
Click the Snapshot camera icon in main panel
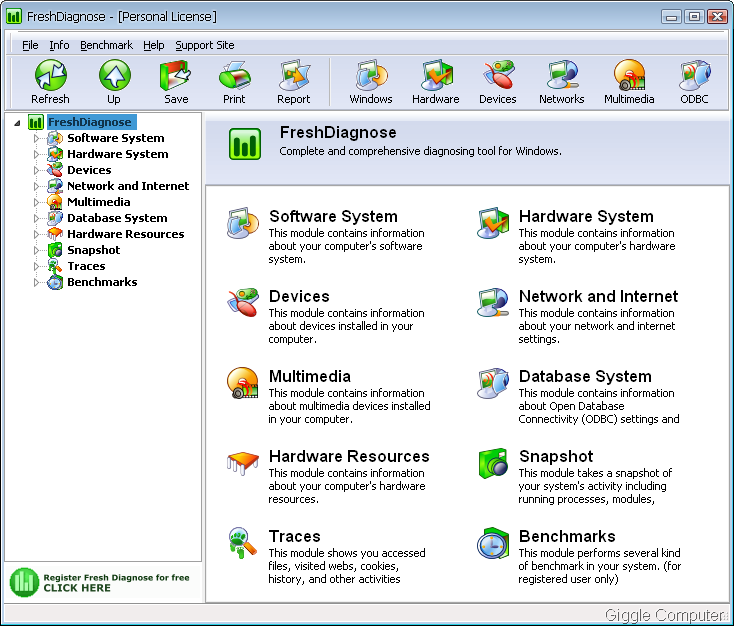tap(493, 464)
